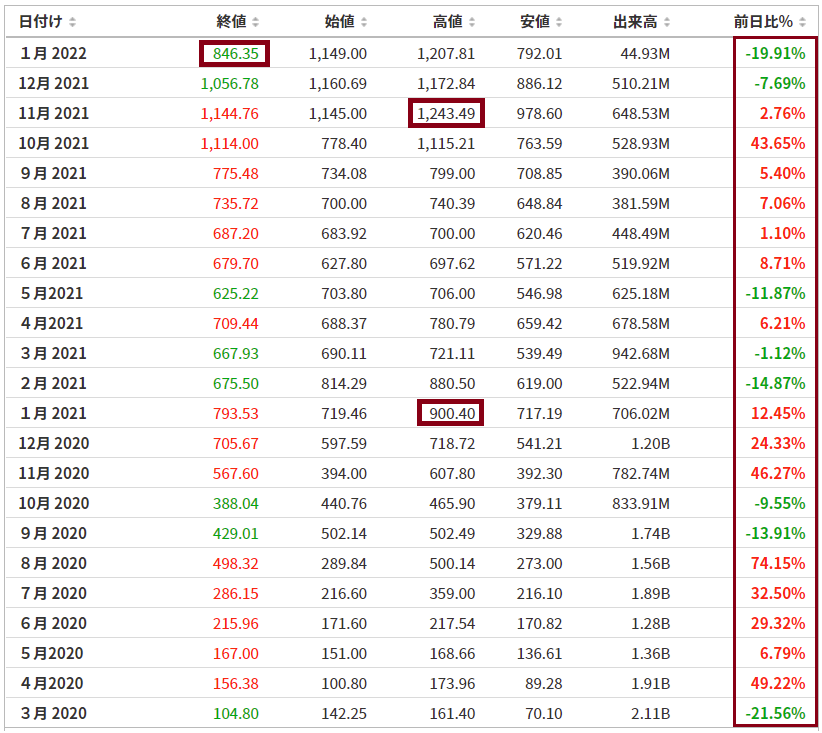
Task: Click high value 900.40
Action: pos(452,413)
